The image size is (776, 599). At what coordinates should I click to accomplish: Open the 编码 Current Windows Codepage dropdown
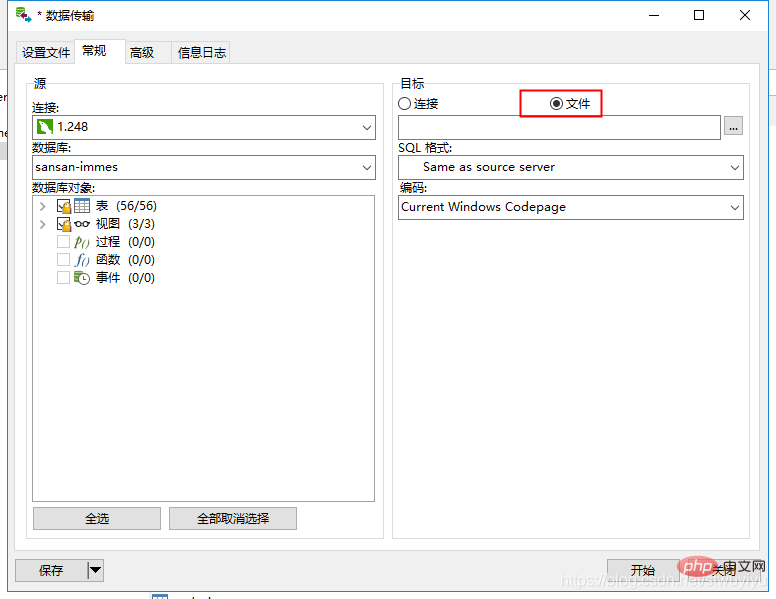pyautogui.click(x=735, y=207)
